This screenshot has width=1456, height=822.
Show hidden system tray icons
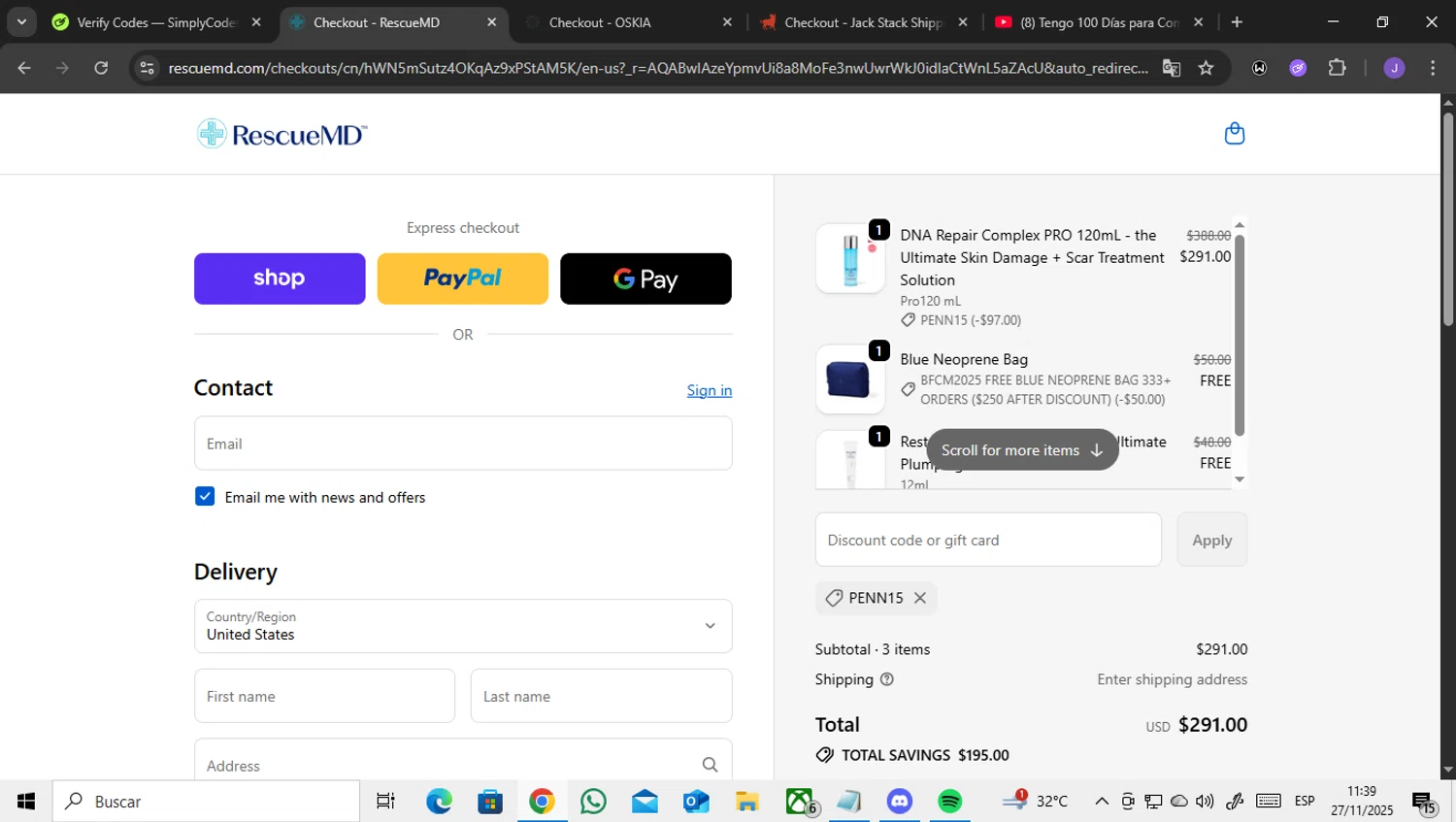point(1102,801)
